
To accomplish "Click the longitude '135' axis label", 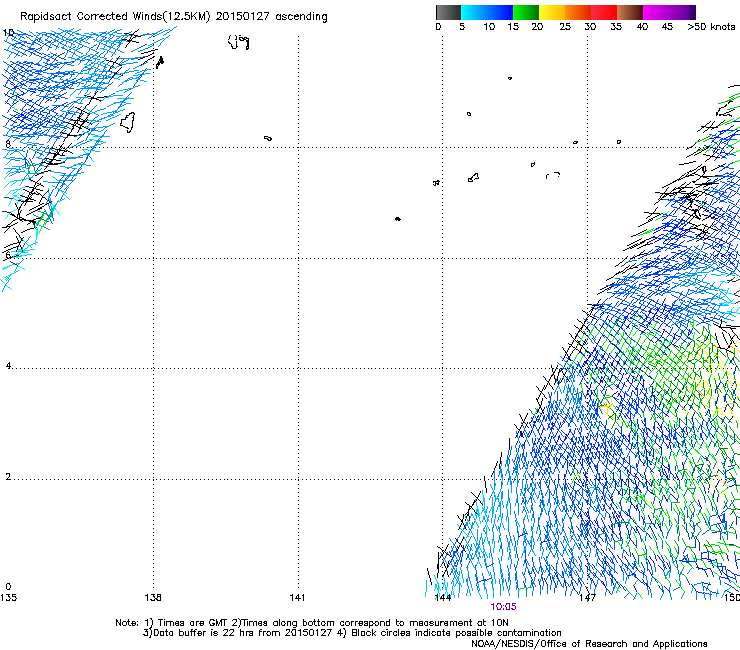I will (x=8, y=598).
